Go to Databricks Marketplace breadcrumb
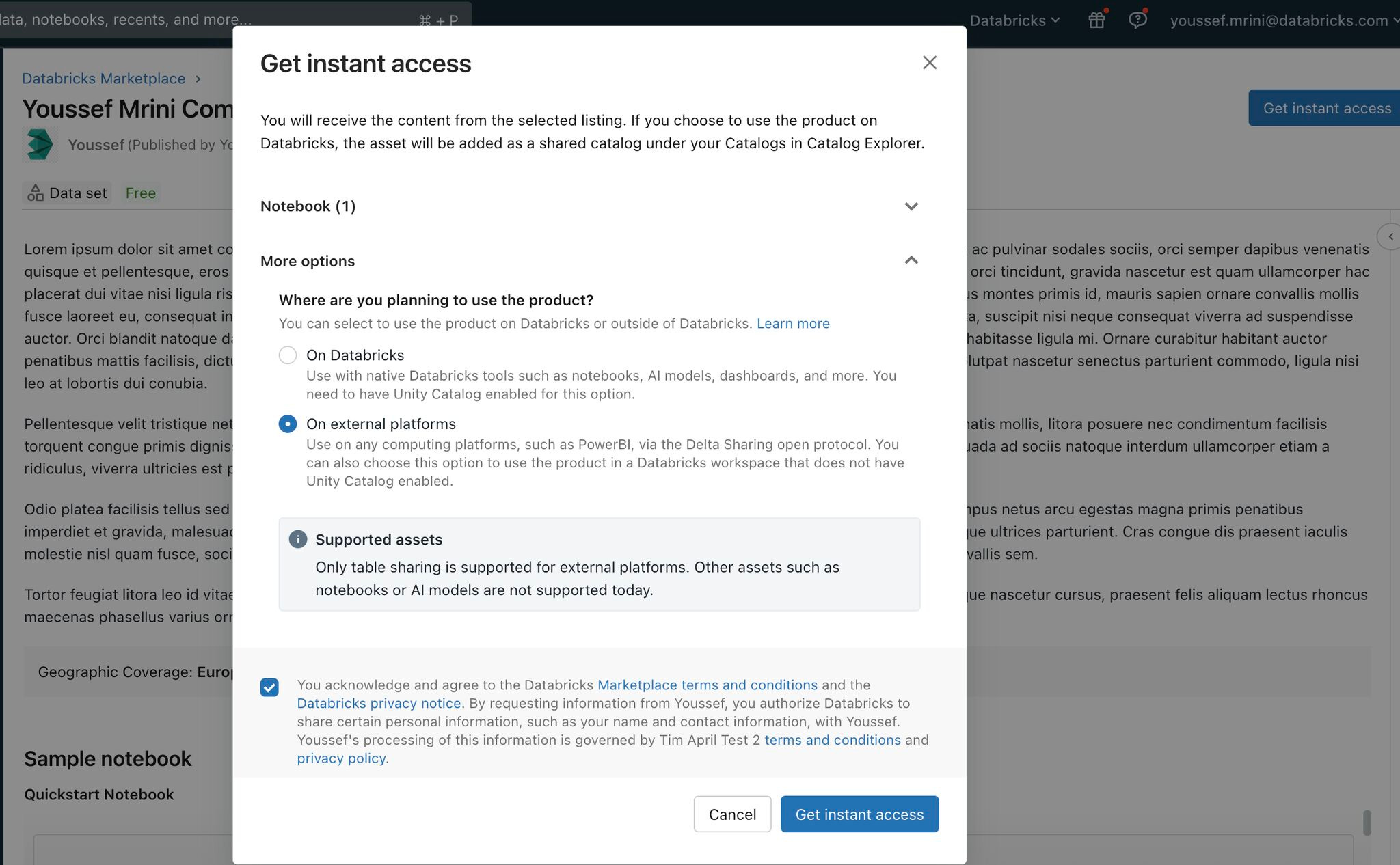The height and width of the screenshot is (865, 1400). tap(104, 79)
